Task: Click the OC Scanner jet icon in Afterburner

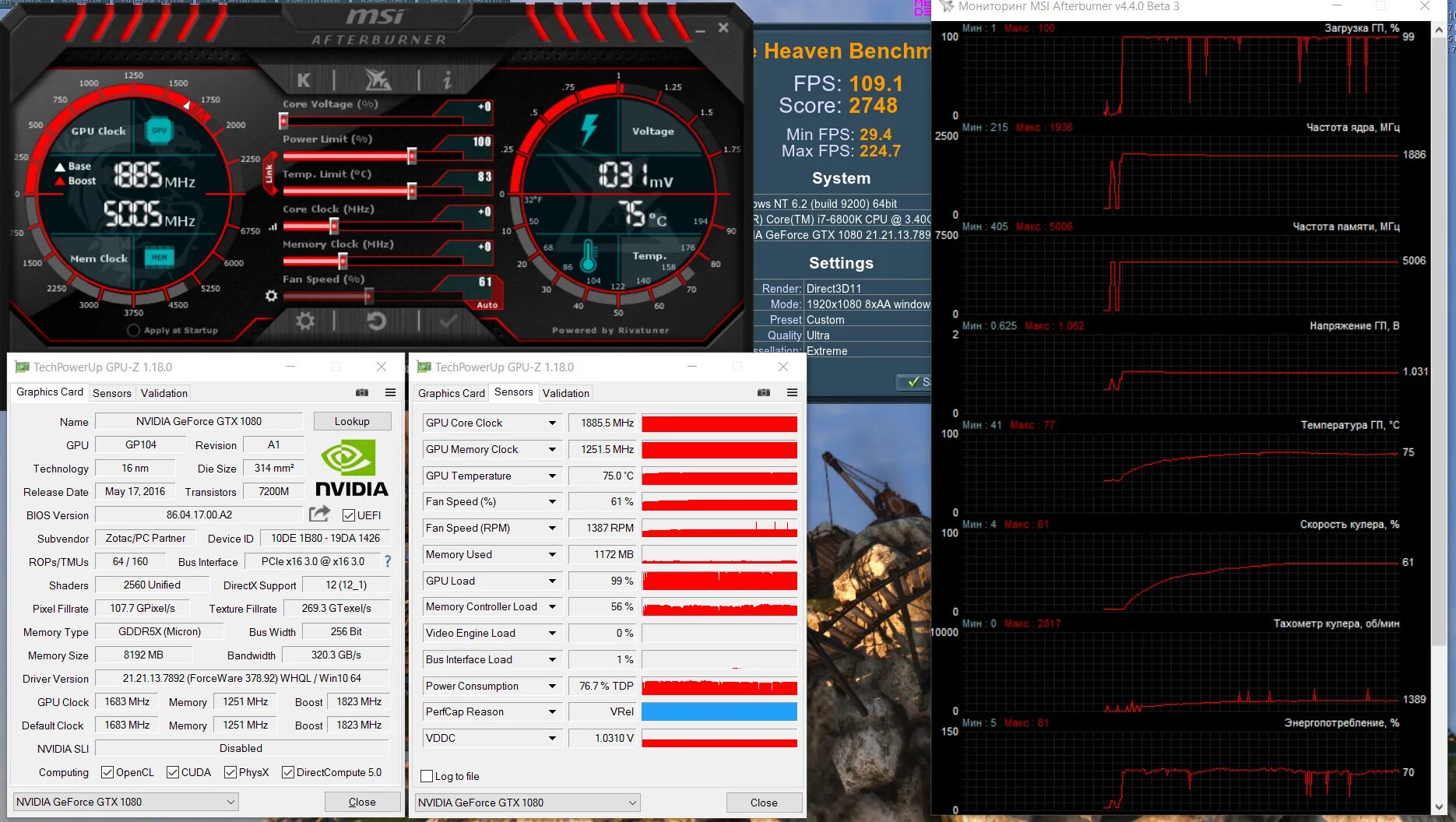Action: pos(378,79)
